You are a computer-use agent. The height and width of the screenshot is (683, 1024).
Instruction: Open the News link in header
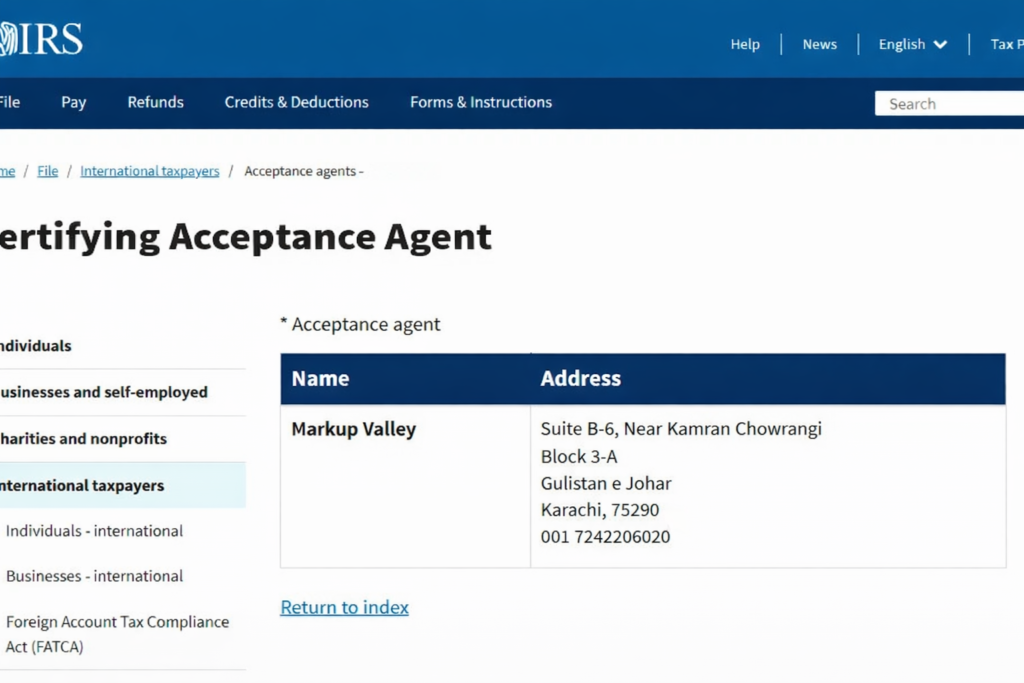(819, 44)
